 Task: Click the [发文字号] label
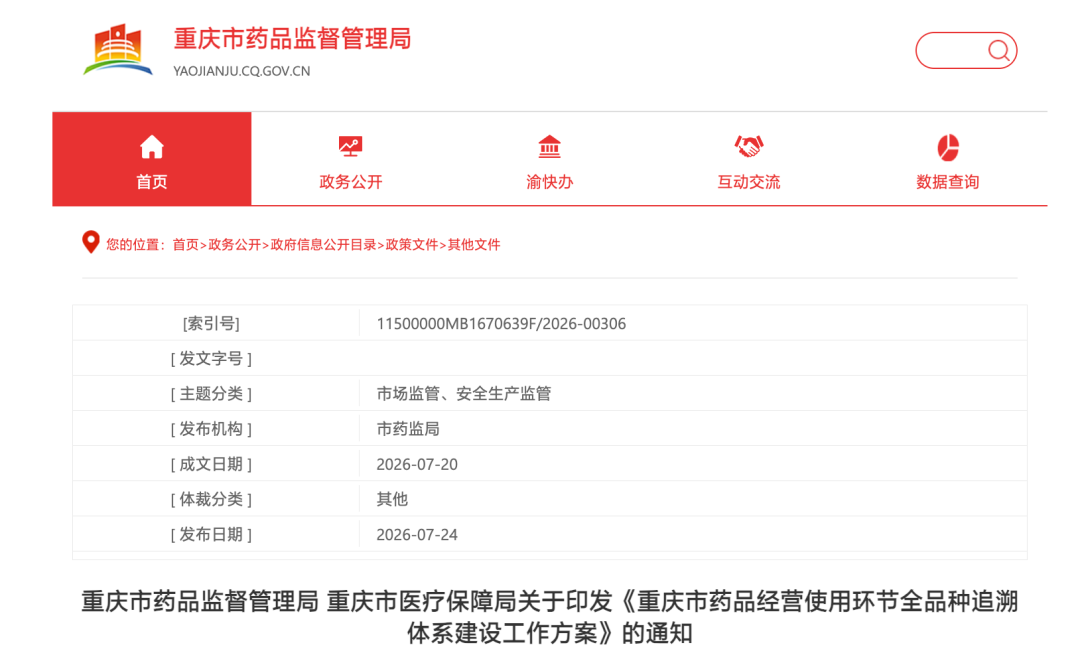(211, 359)
